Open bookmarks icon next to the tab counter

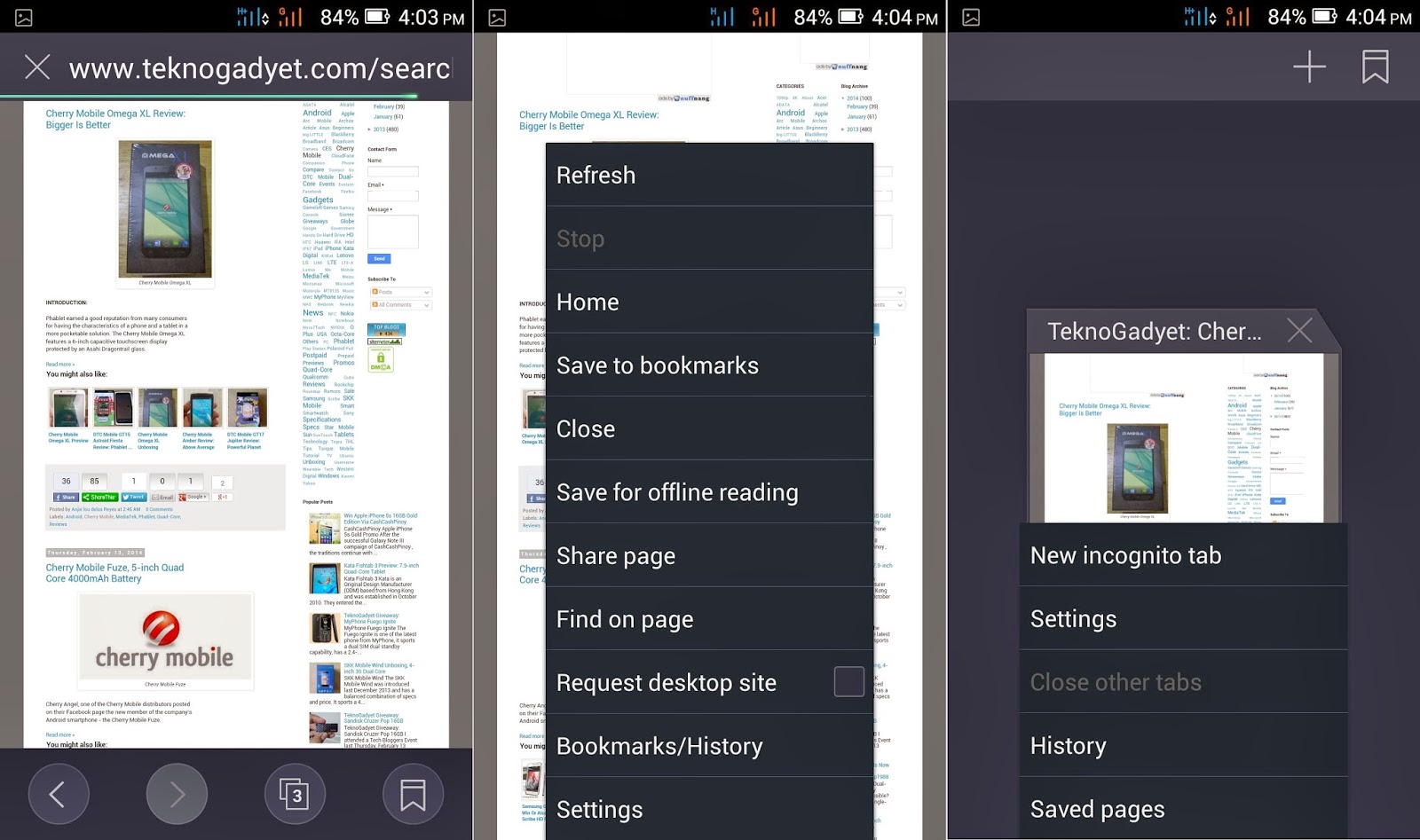click(x=413, y=795)
